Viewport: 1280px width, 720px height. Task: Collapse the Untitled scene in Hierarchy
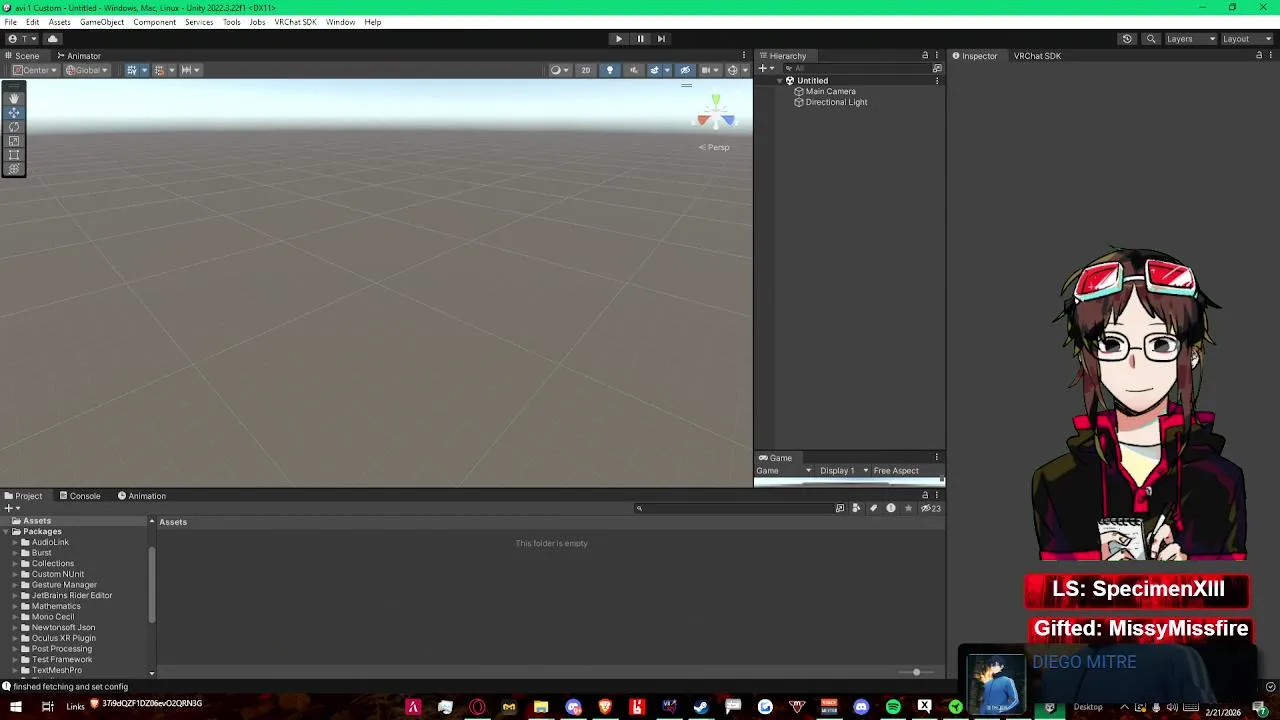[x=780, y=81]
